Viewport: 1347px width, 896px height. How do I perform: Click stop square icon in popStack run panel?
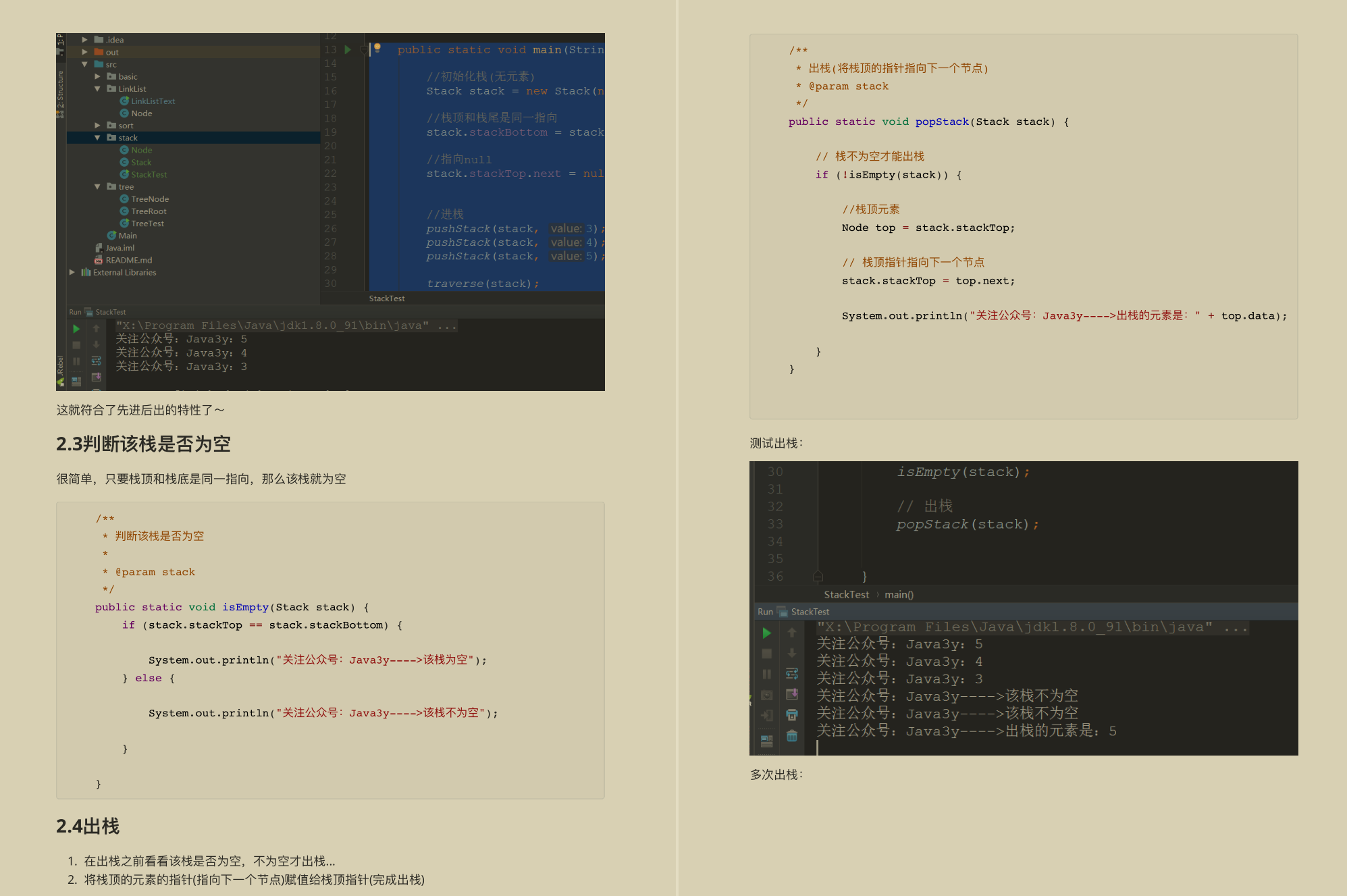pyautogui.click(x=766, y=654)
